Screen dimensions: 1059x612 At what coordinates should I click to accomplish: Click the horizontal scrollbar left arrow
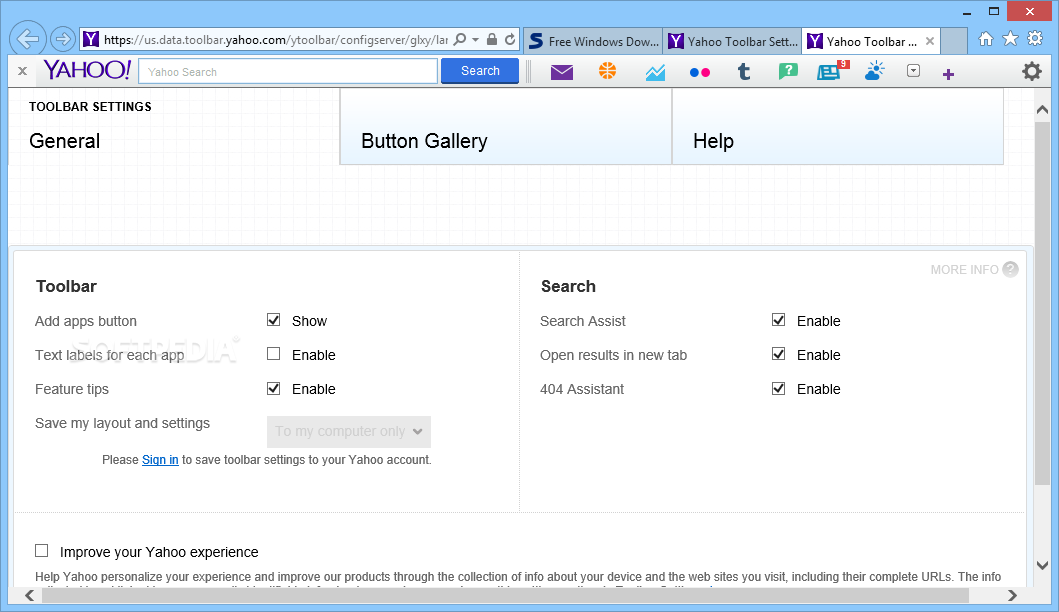pos(29,595)
